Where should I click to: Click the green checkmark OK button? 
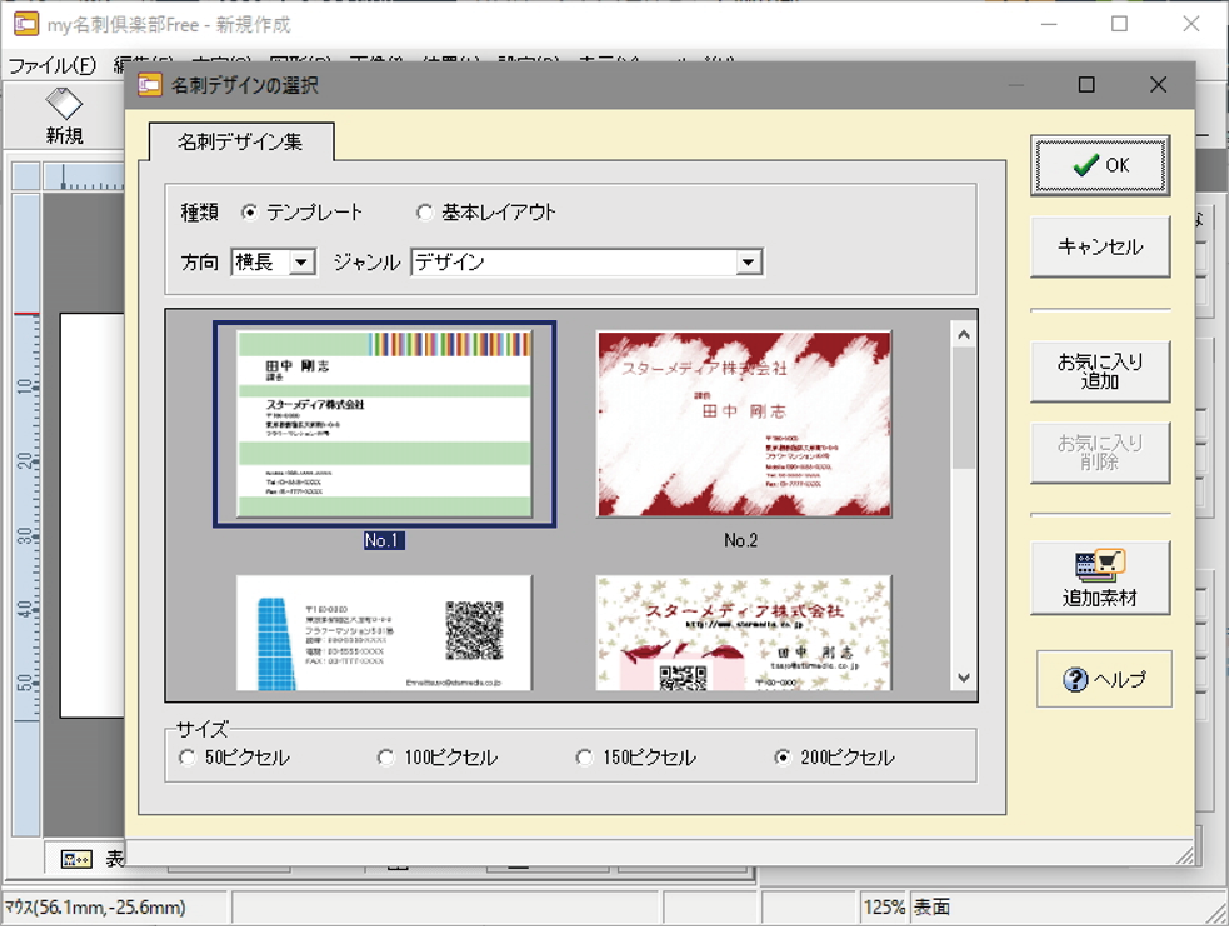point(1100,165)
